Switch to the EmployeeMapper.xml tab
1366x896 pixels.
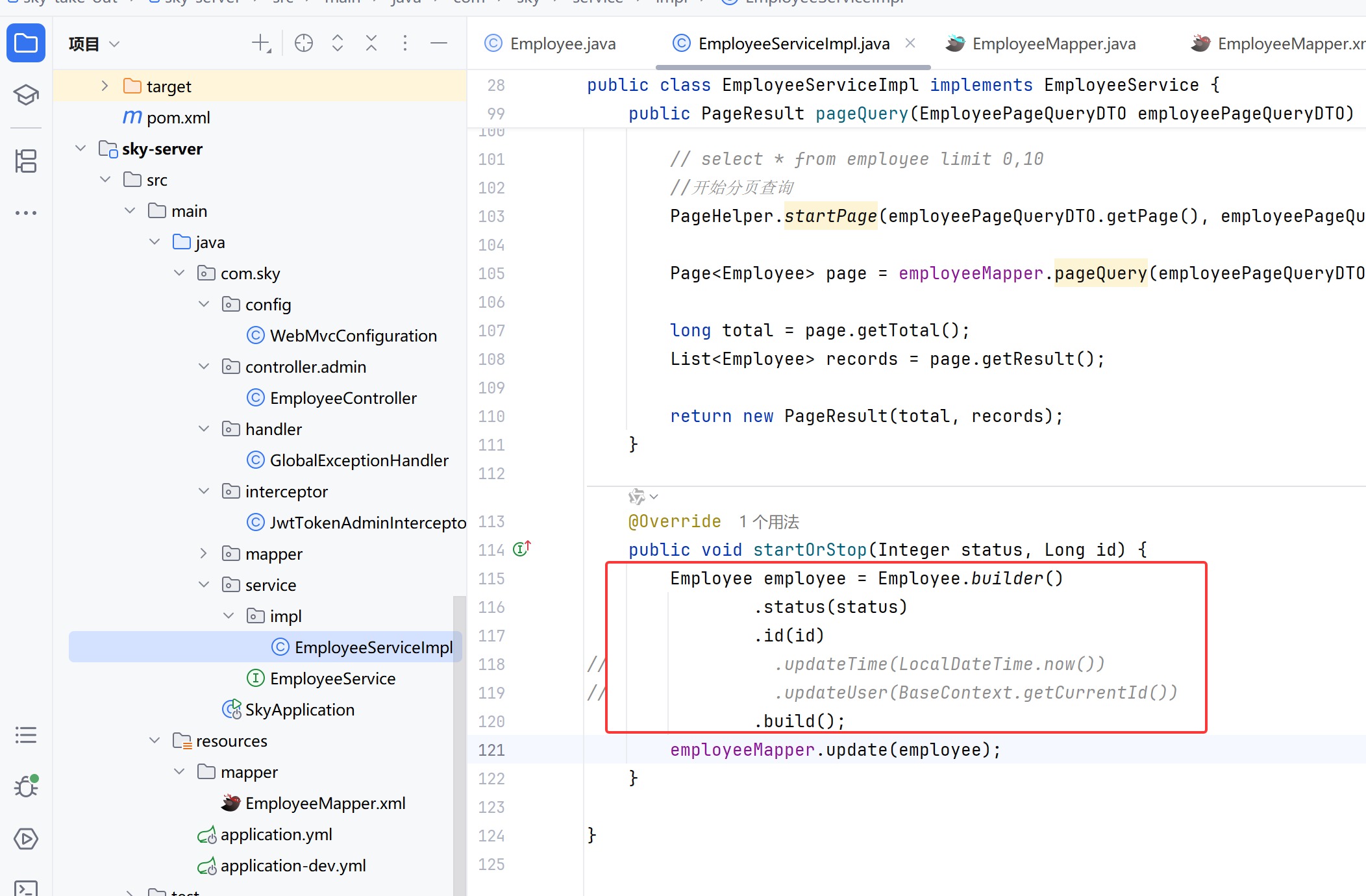click(x=1278, y=44)
